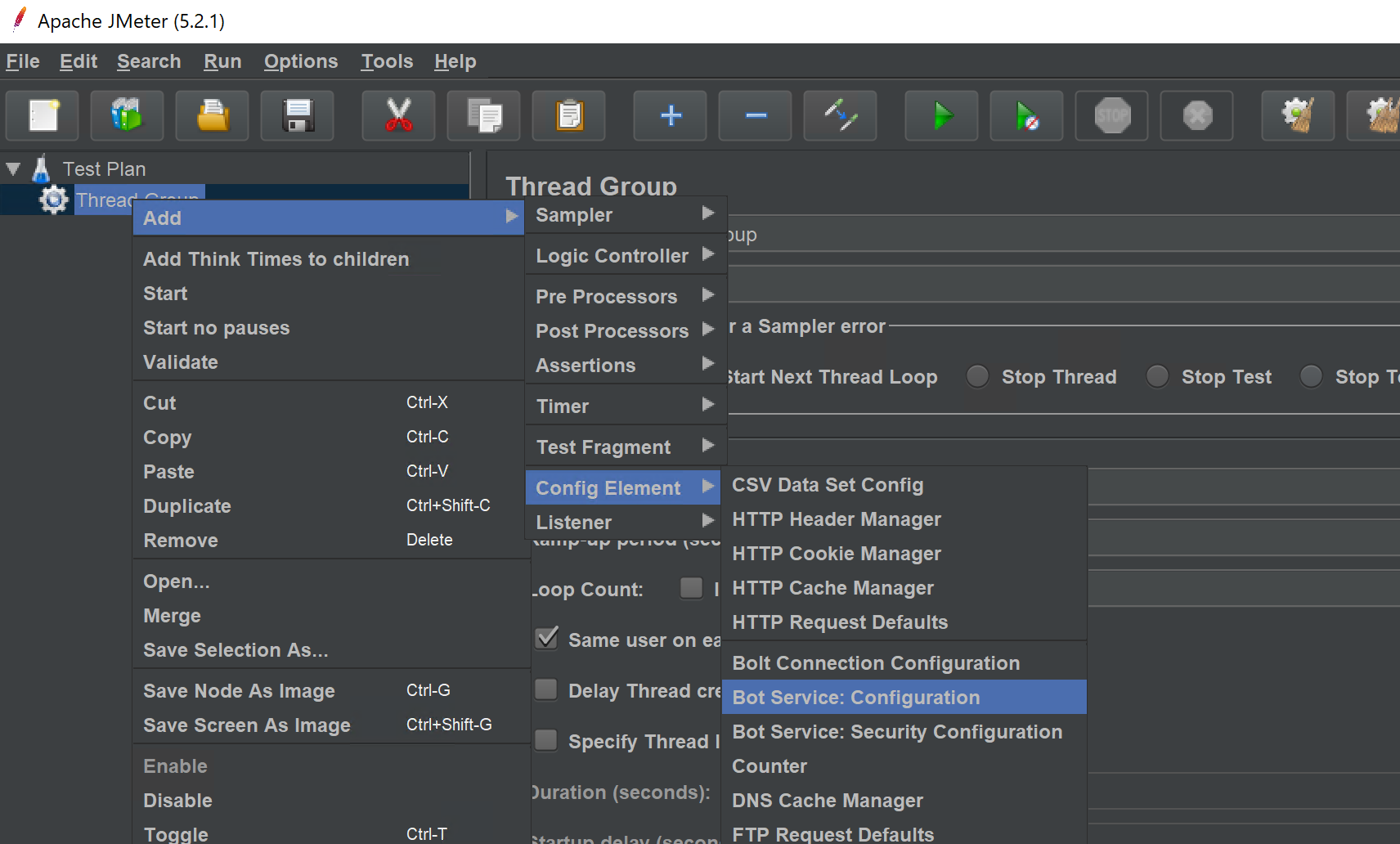Expand the Sampler submenu
1400x844 pixels.
click(626, 215)
